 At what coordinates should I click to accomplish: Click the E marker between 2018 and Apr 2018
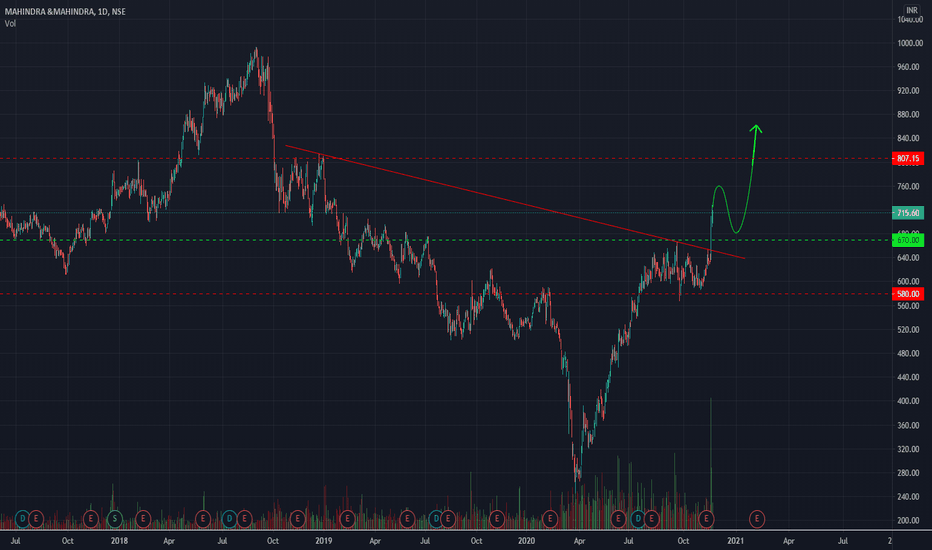[143, 519]
